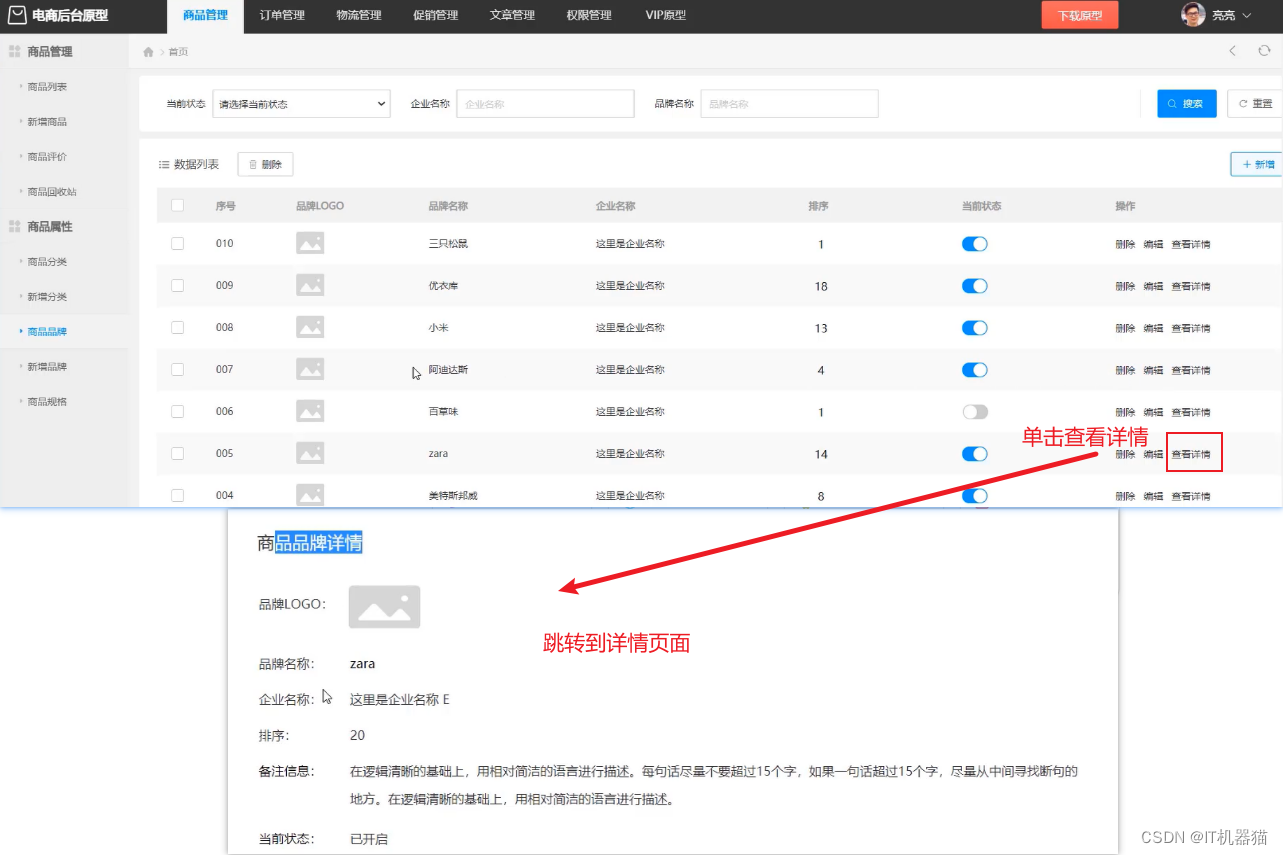Click the 新增 button
This screenshot has height=855, width=1283.
point(1257,164)
